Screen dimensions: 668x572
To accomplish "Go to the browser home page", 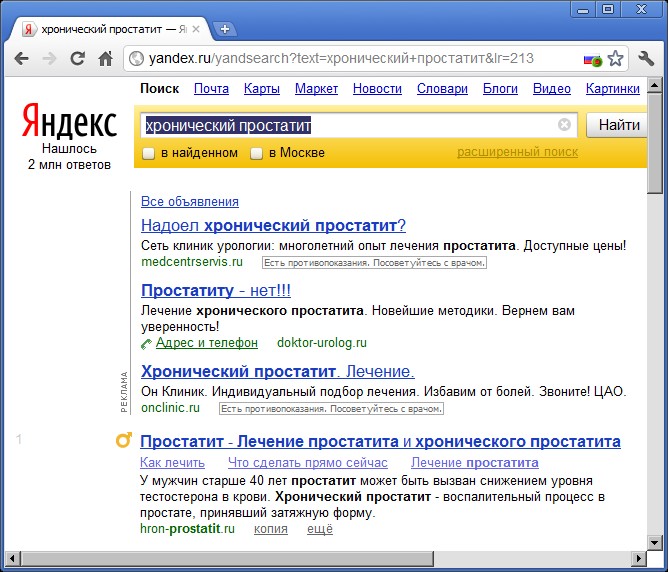I will [x=105, y=59].
